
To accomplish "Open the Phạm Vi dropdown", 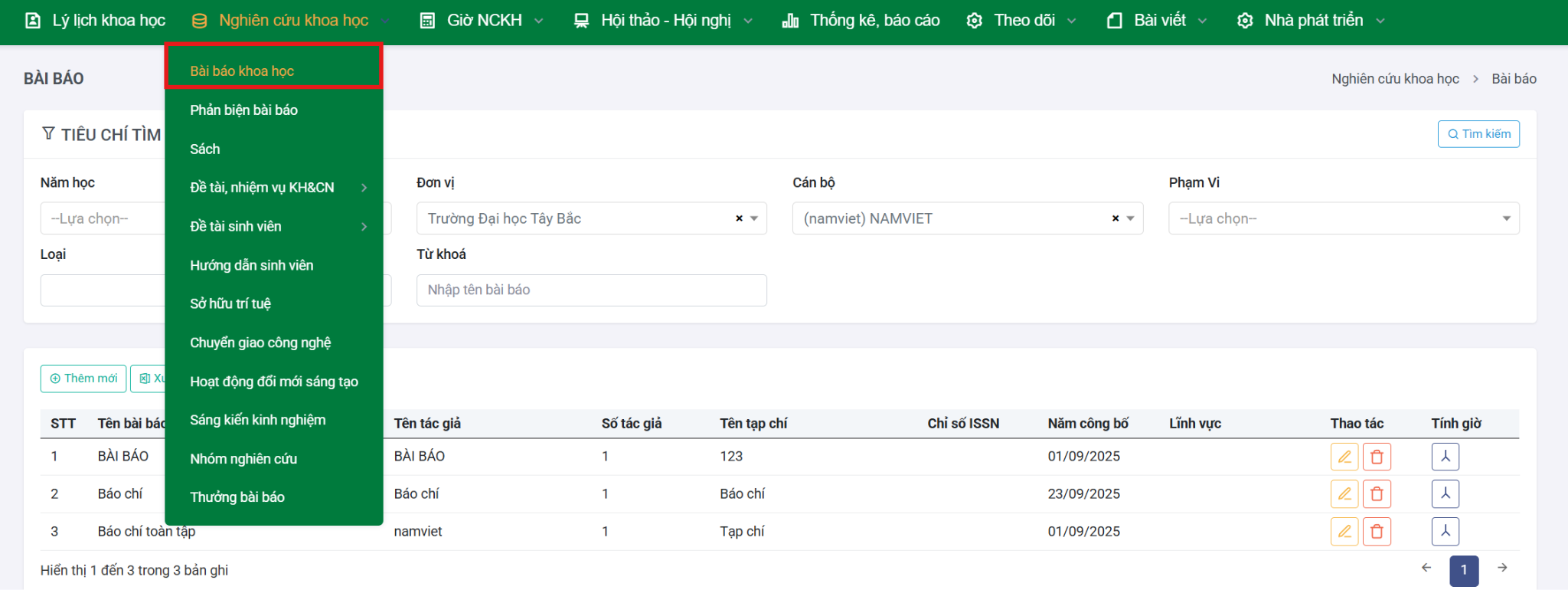I will coord(1344,218).
